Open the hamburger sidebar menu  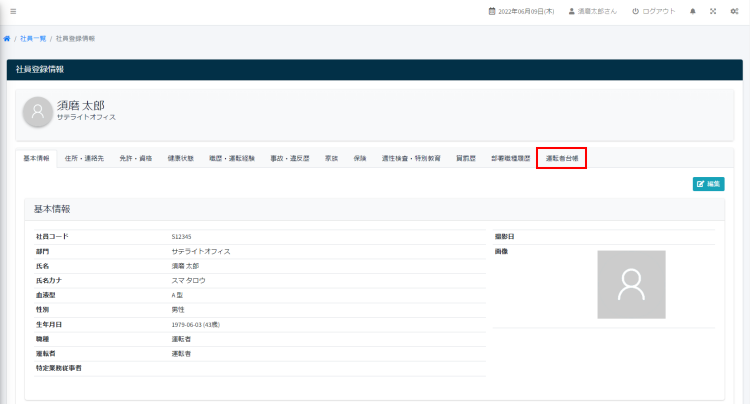(13, 11)
